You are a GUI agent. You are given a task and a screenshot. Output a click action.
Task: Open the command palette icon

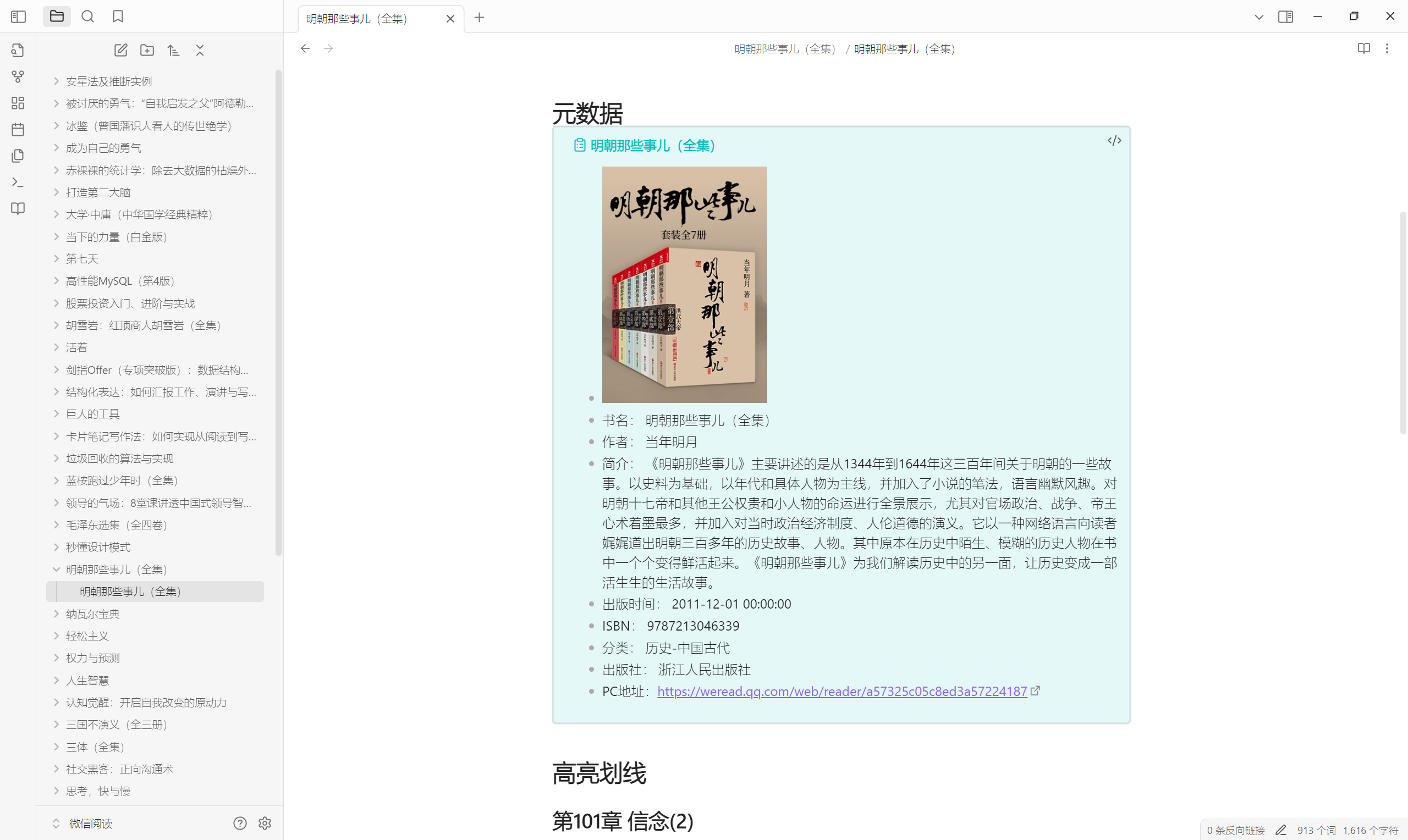click(x=18, y=183)
